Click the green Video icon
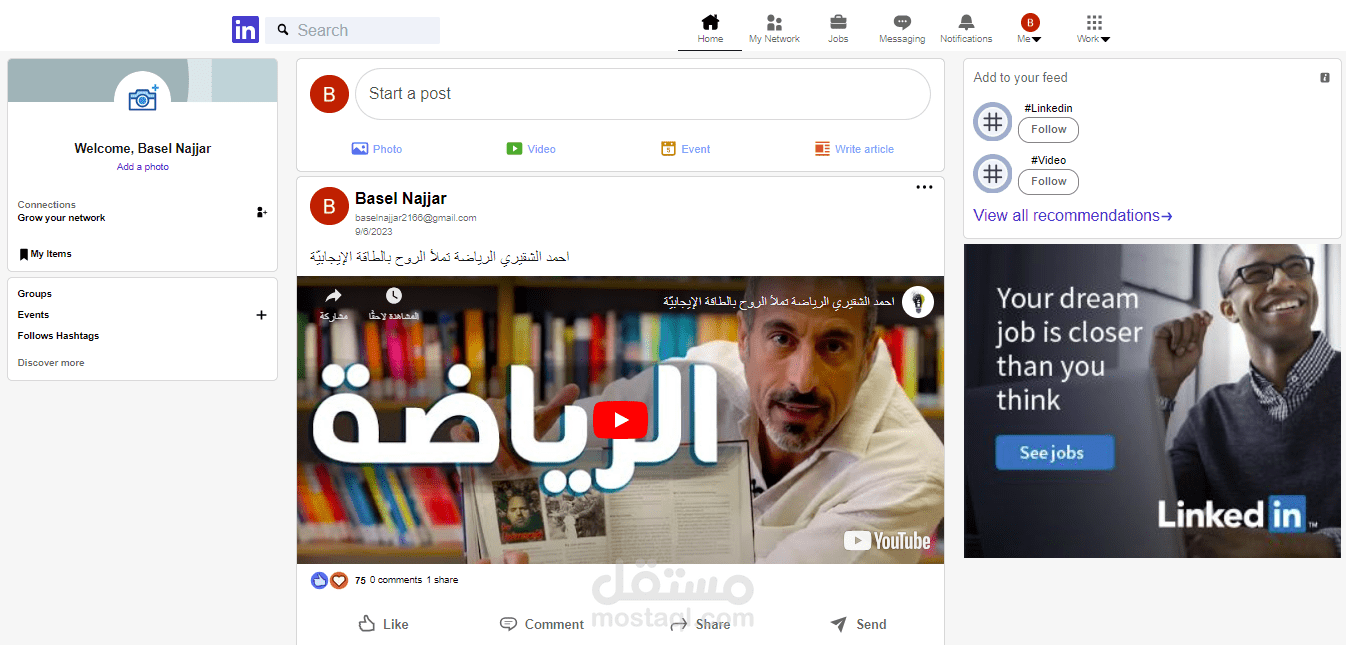Screen dimensions: 1346x645 point(514,149)
